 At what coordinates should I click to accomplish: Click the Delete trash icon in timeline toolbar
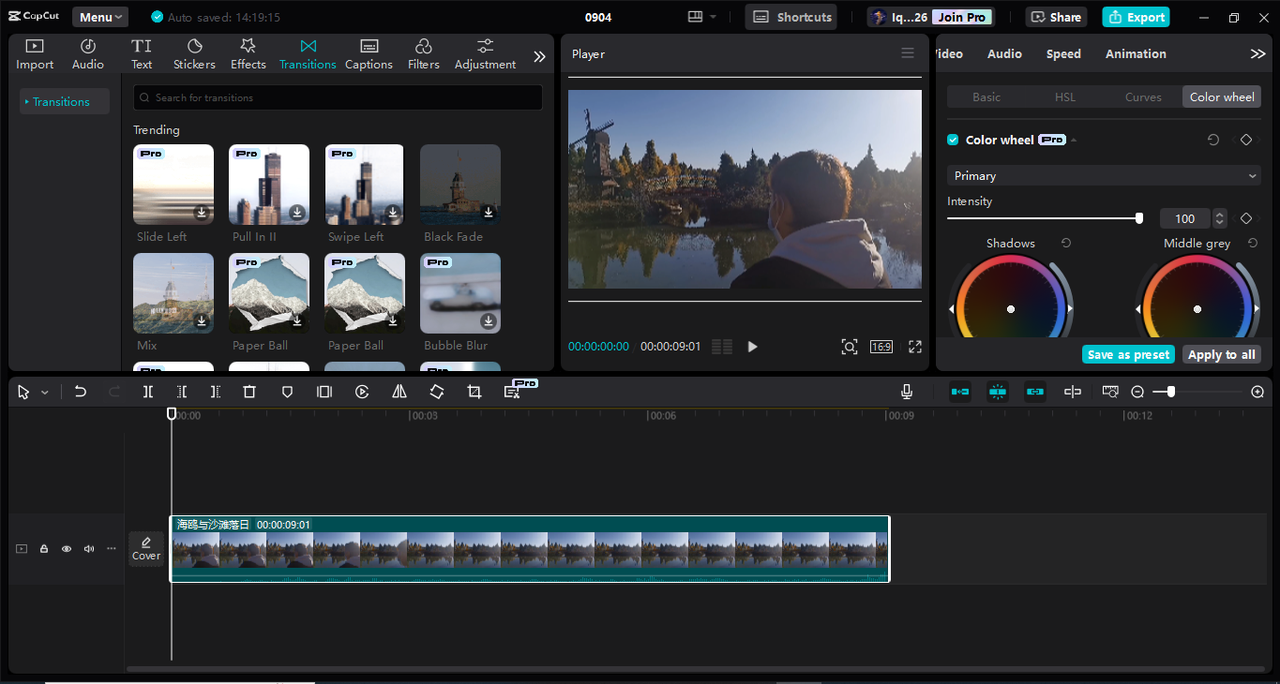point(250,392)
